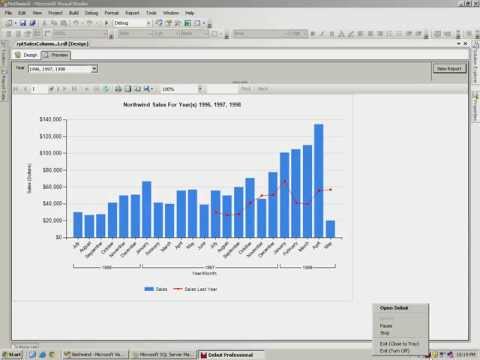Click the Internet Explorer quick launch icon
The width and height of the screenshot is (480, 360).
(42, 355)
